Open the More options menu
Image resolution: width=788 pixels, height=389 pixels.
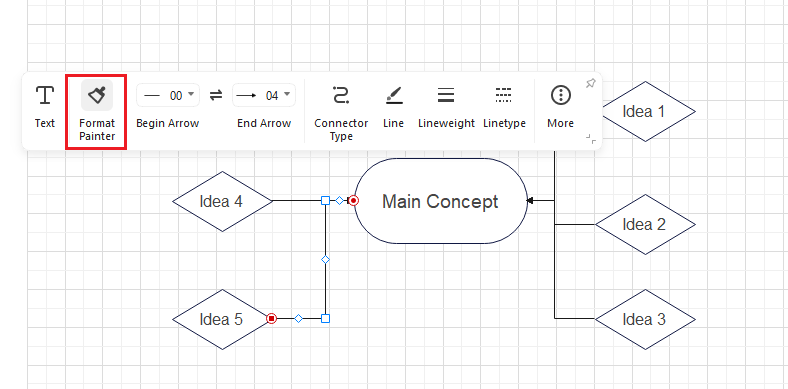pos(561,95)
